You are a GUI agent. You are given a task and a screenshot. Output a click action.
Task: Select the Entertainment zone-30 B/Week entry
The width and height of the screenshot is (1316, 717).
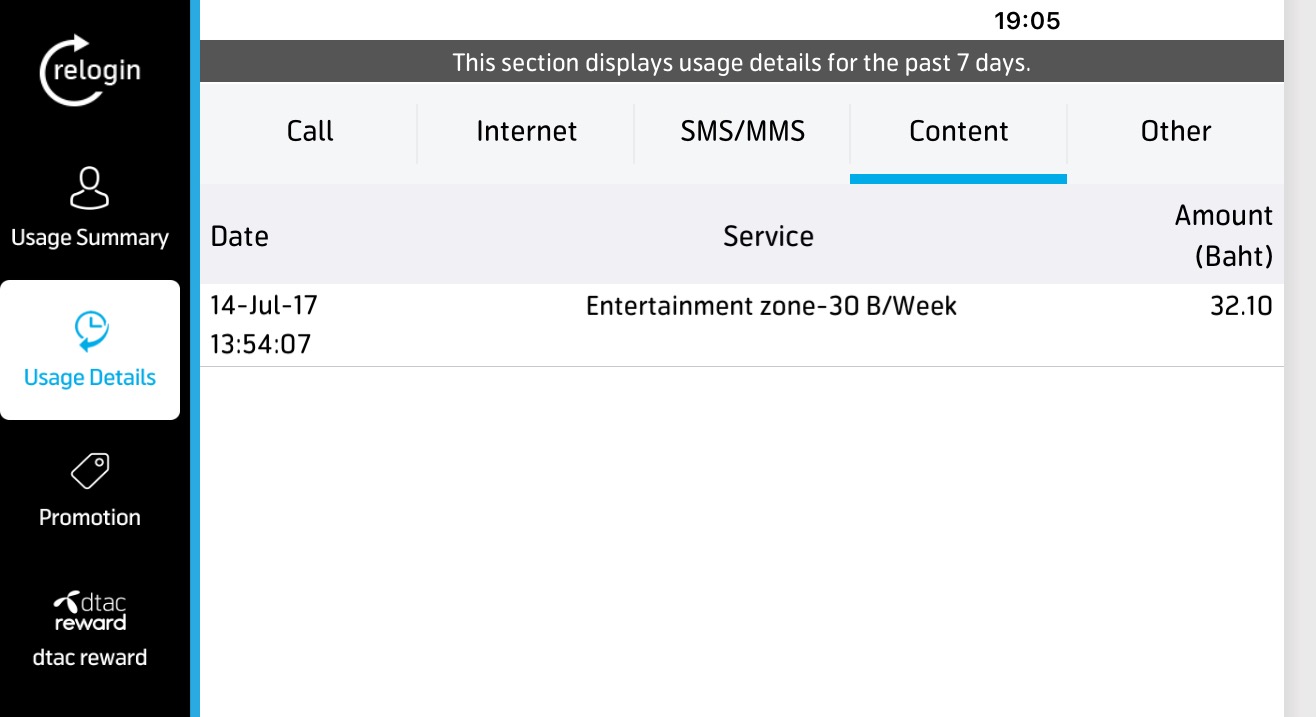click(771, 306)
